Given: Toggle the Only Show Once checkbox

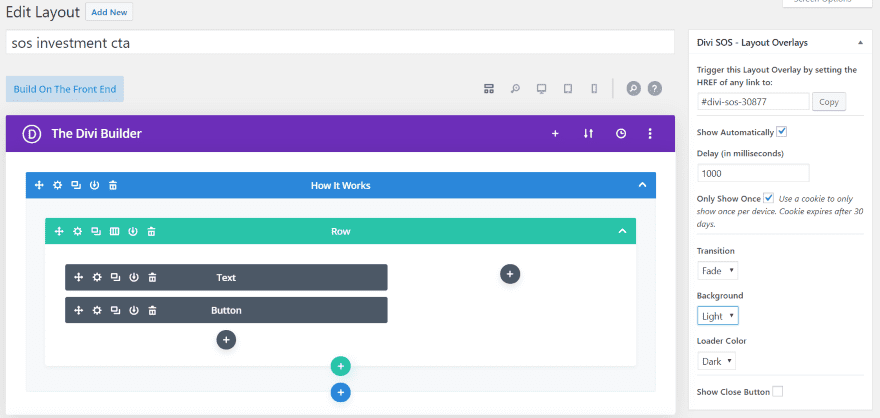Looking at the screenshot, I should click(x=768, y=198).
